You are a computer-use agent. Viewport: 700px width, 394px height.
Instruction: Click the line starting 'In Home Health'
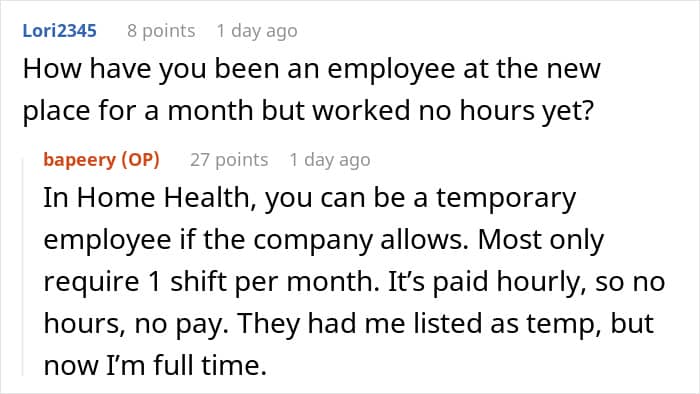(309, 198)
